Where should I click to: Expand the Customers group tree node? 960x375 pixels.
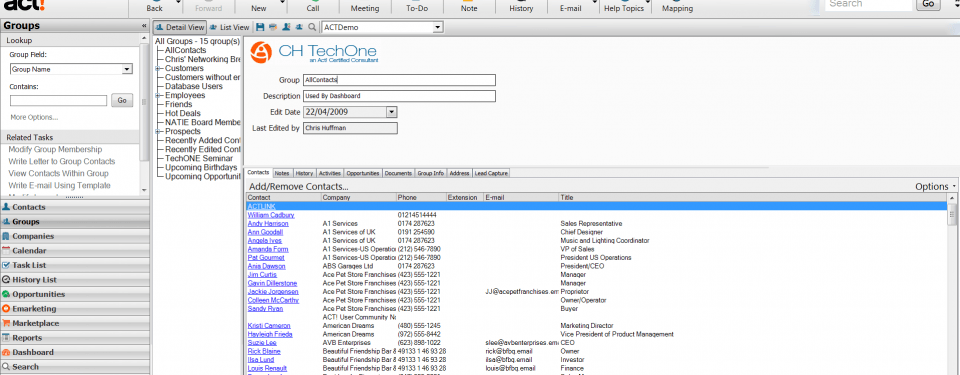click(158, 69)
